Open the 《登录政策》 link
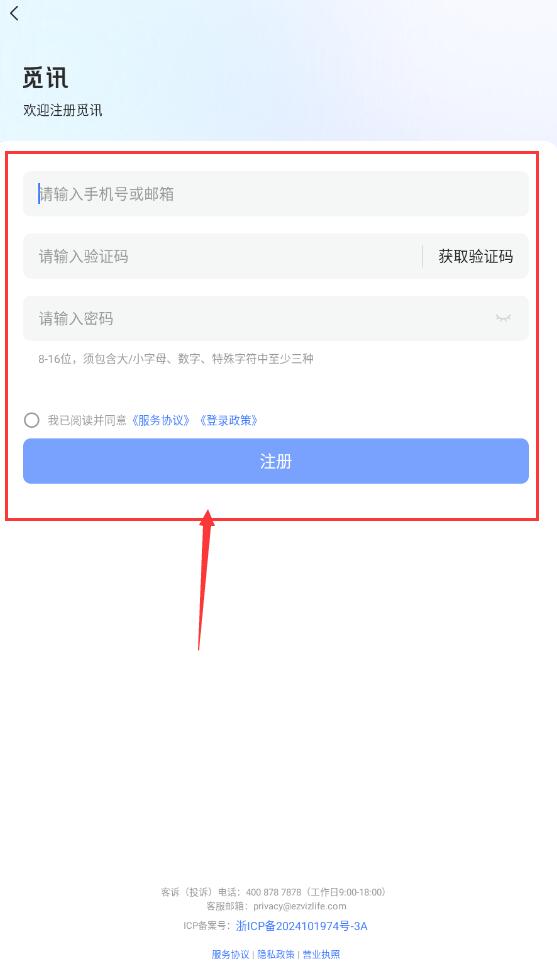Image resolution: width=557 pixels, height=974 pixels. 229,420
